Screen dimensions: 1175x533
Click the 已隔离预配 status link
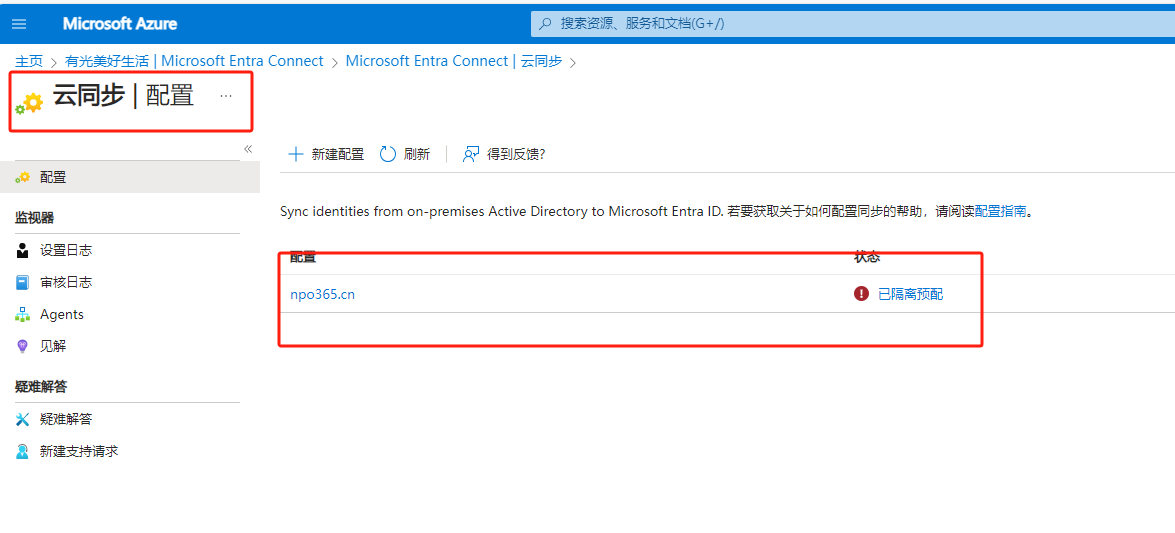click(910, 295)
